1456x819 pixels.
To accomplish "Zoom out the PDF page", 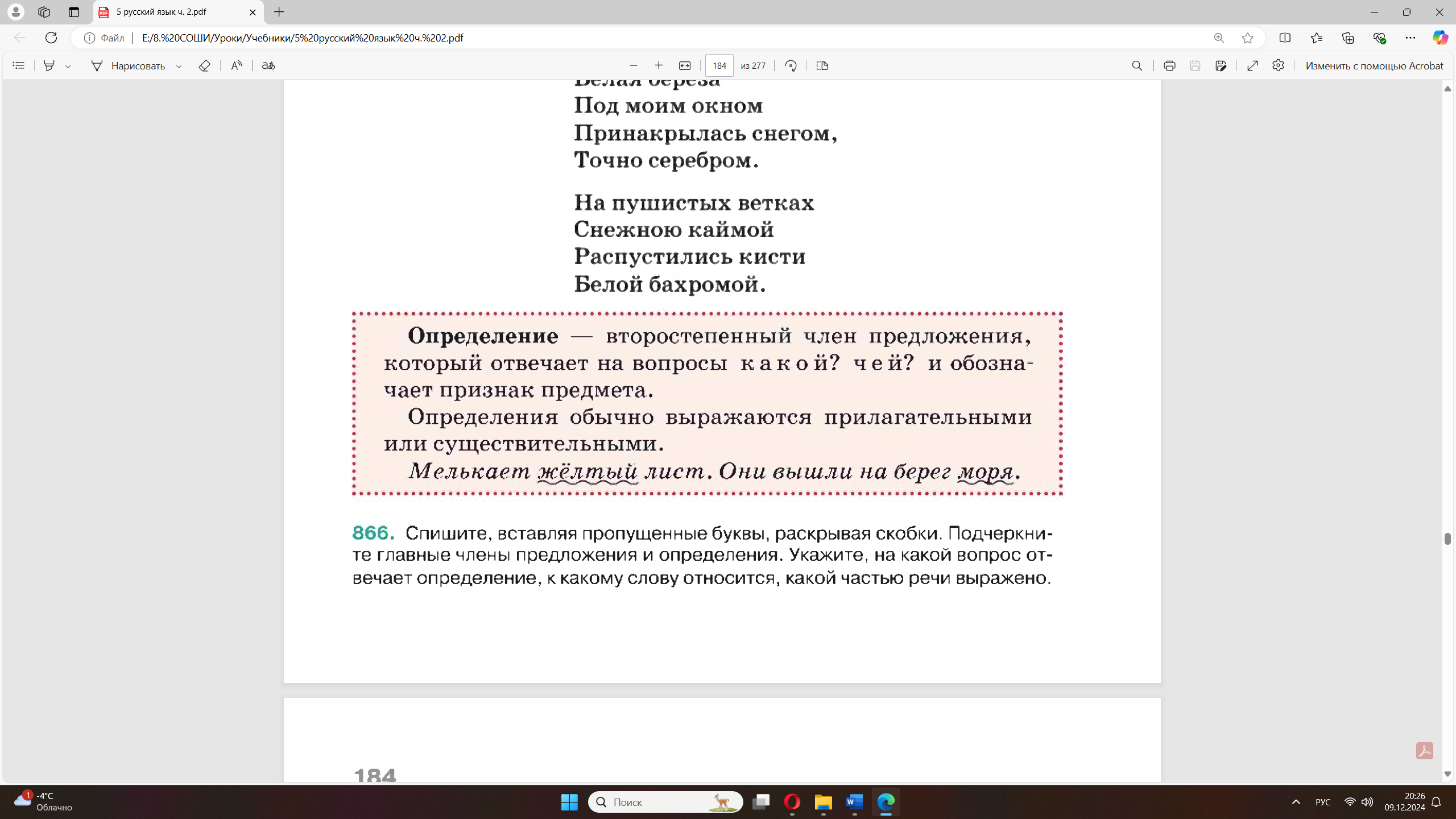I will point(634,65).
